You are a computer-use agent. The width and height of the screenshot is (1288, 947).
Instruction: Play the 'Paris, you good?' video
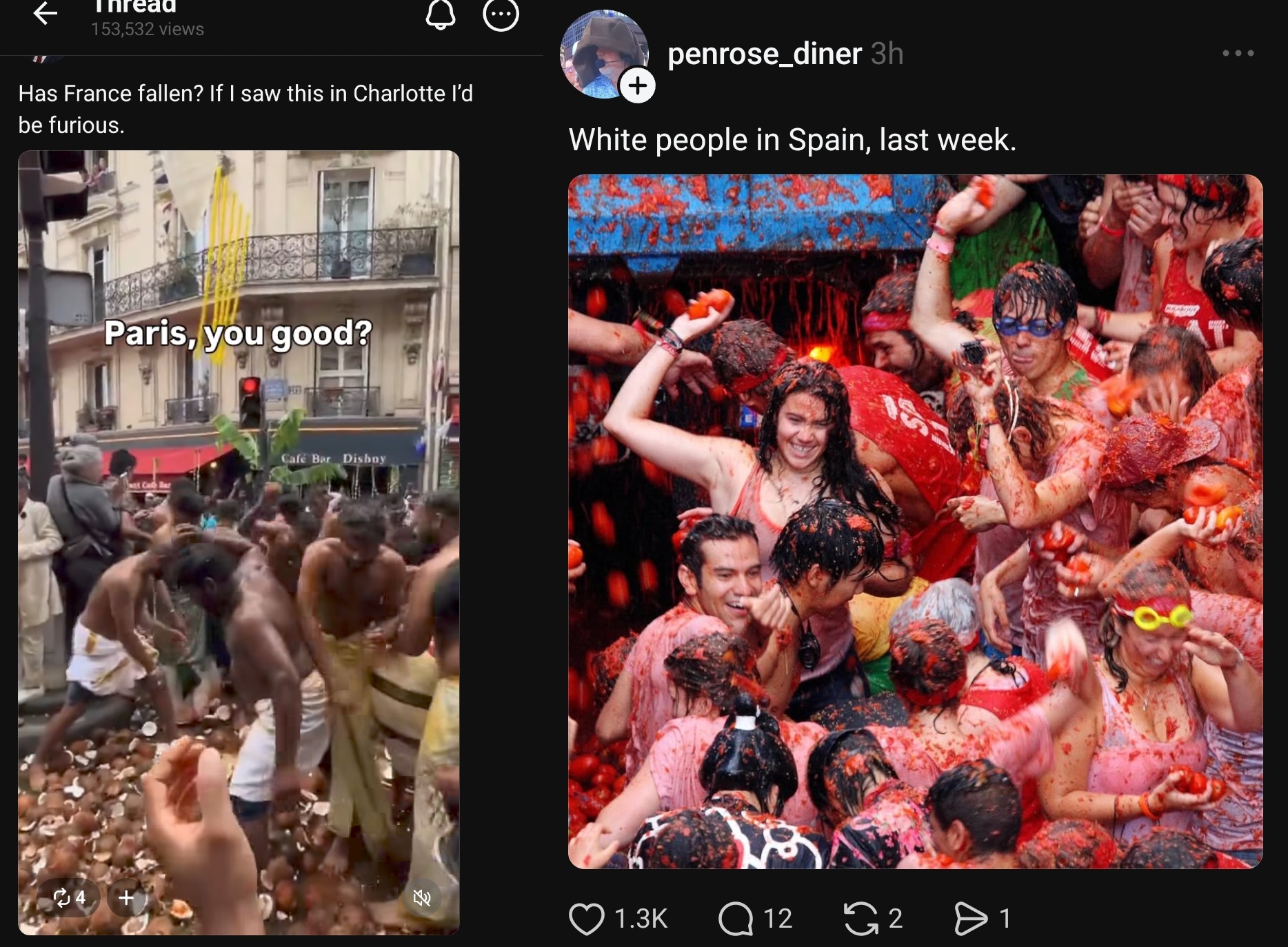(239, 542)
